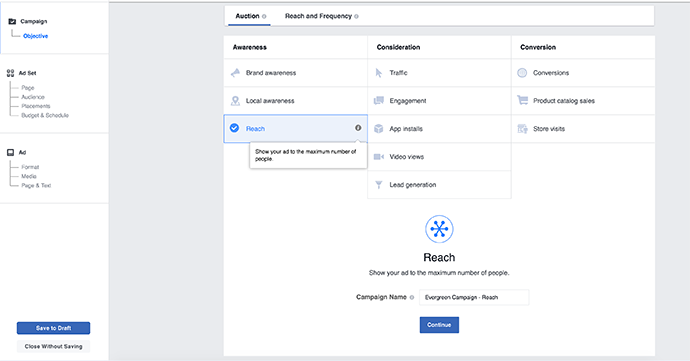Click the App installs box icon
The width and height of the screenshot is (690, 361).
pos(378,129)
